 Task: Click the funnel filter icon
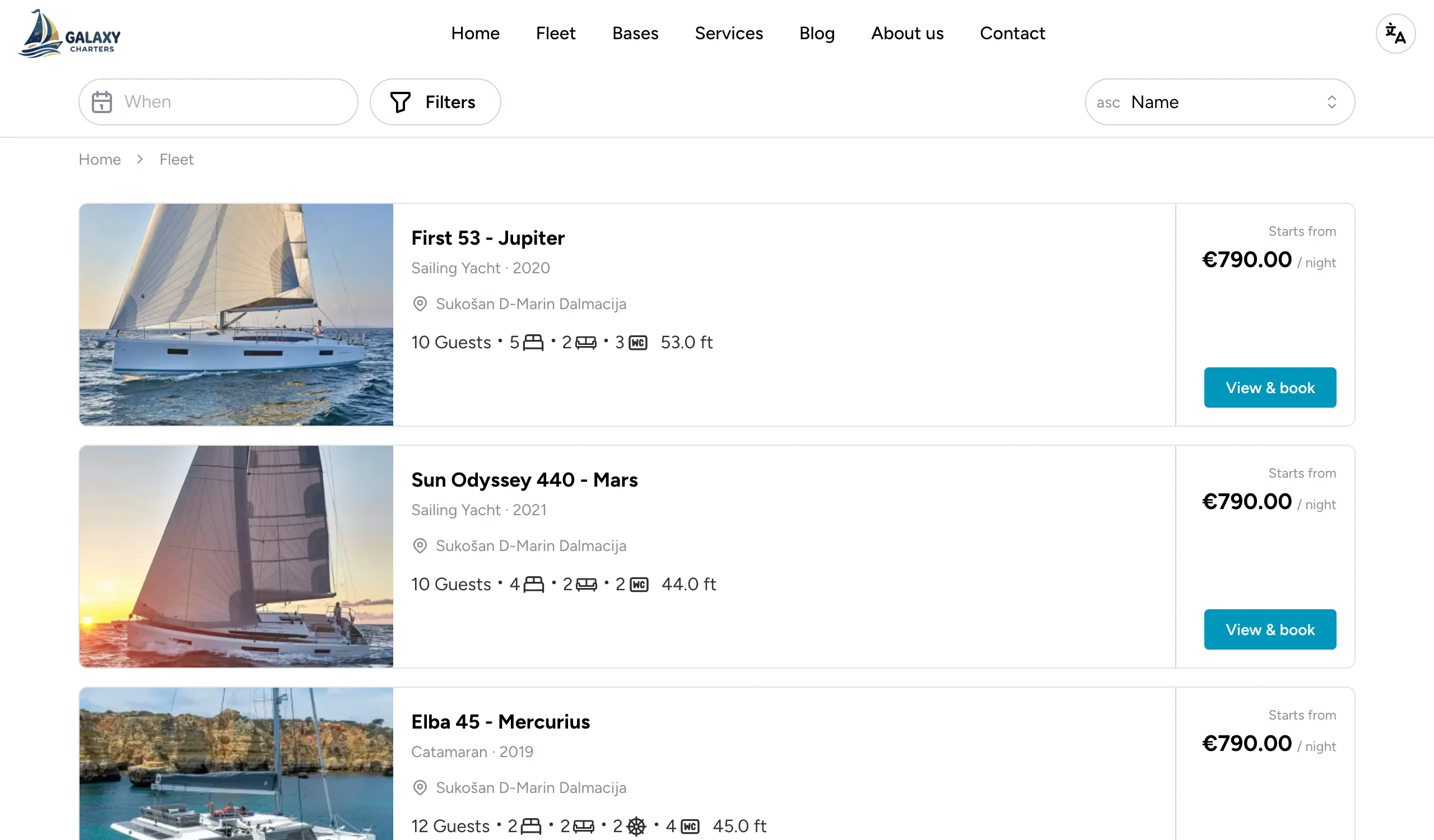[x=400, y=102]
